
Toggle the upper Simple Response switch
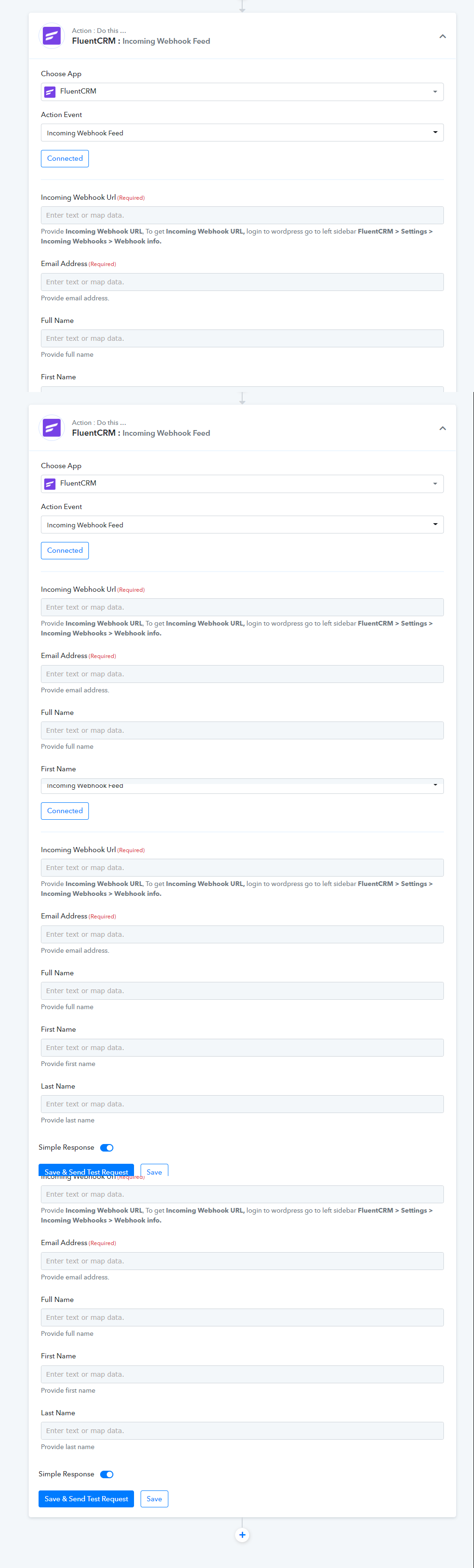[x=107, y=1147]
